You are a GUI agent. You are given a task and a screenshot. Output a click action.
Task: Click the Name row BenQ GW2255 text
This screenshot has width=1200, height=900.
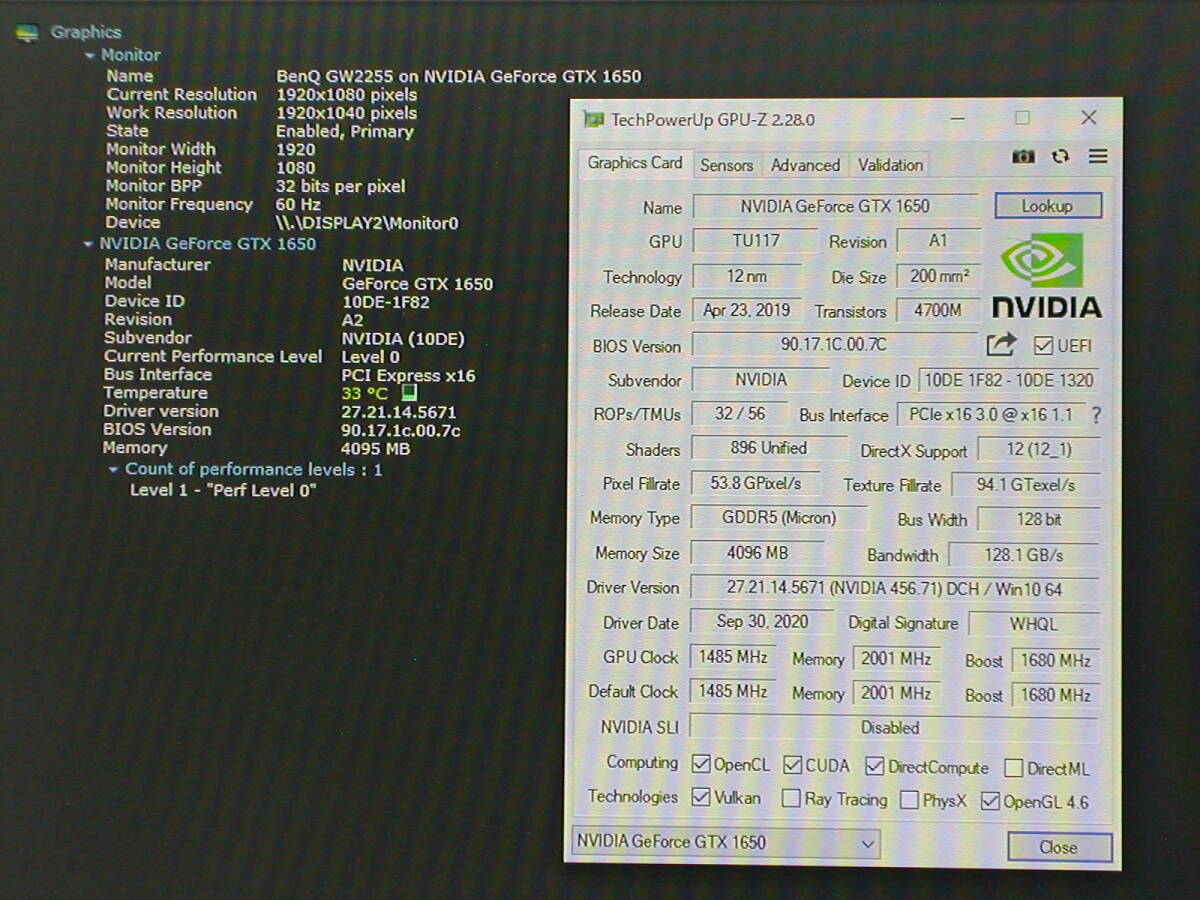point(459,76)
